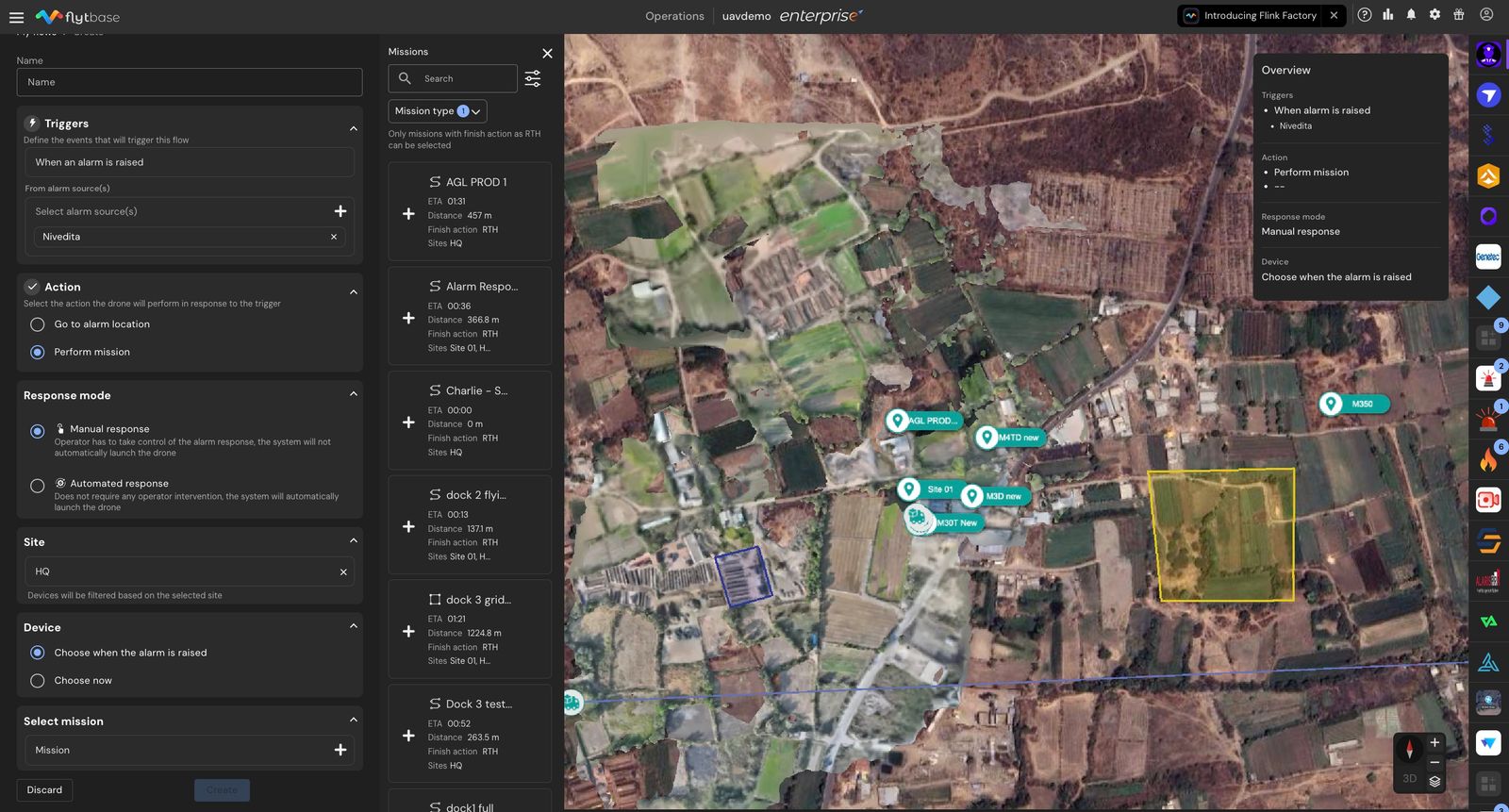Open the Mission type filter dropdown
Viewport: 1509px width, 812px height.
pos(438,111)
